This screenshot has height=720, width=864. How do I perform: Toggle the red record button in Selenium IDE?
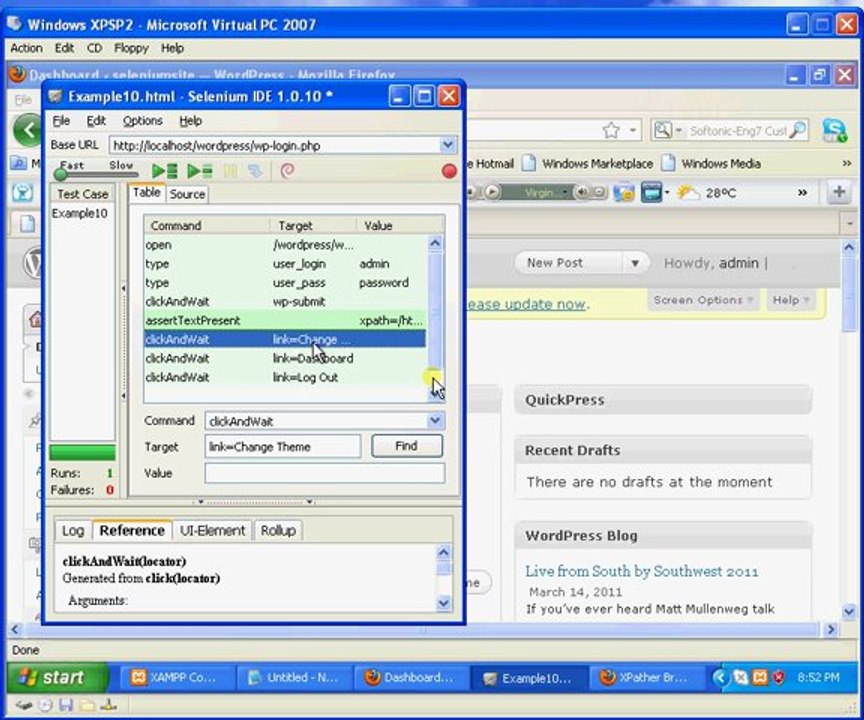pos(449,171)
